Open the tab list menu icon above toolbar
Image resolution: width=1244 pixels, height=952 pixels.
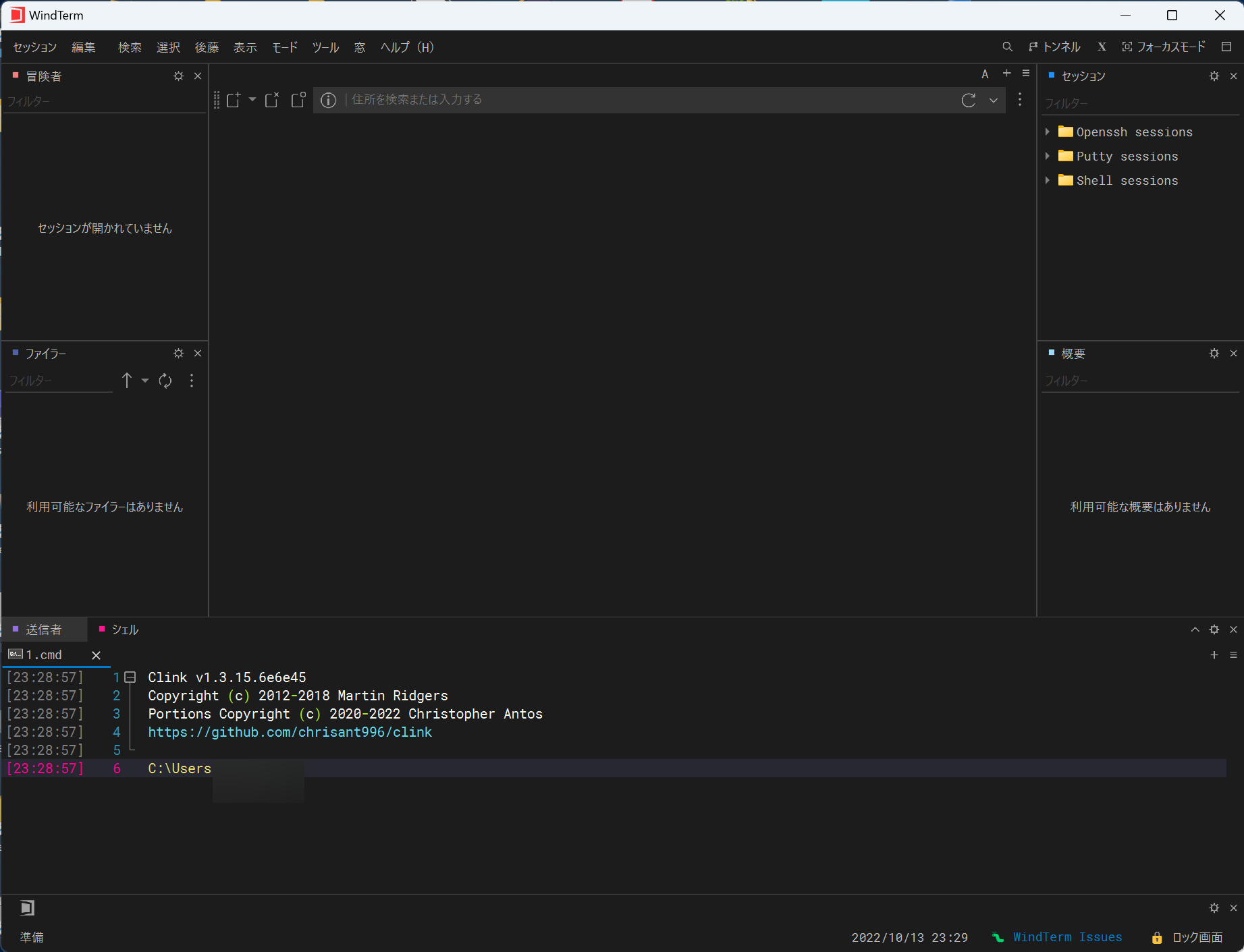coord(1026,73)
